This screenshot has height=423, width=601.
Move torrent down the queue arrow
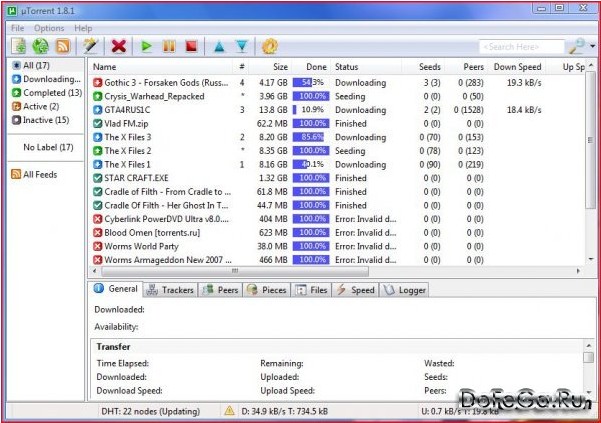242,47
